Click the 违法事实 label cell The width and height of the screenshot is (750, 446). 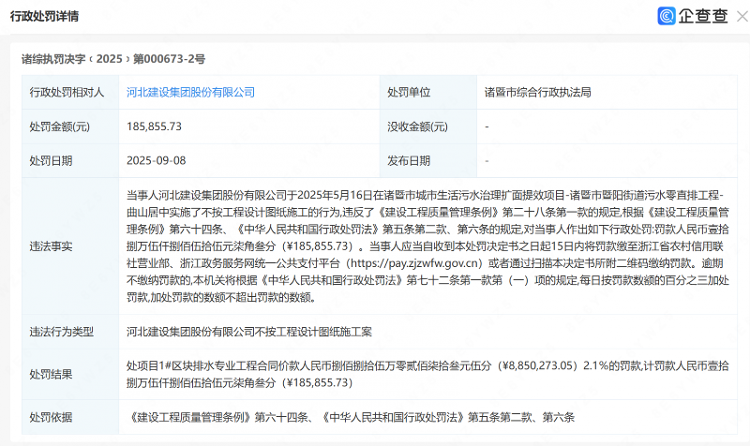tap(70, 246)
